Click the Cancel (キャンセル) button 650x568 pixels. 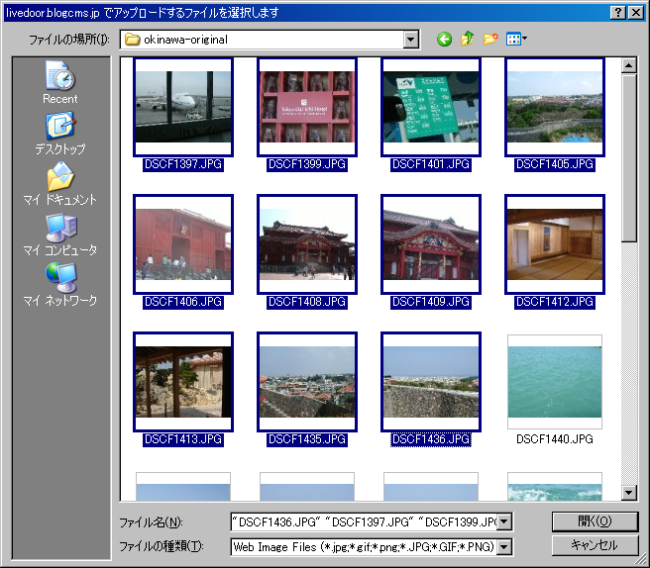[x=595, y=545]
